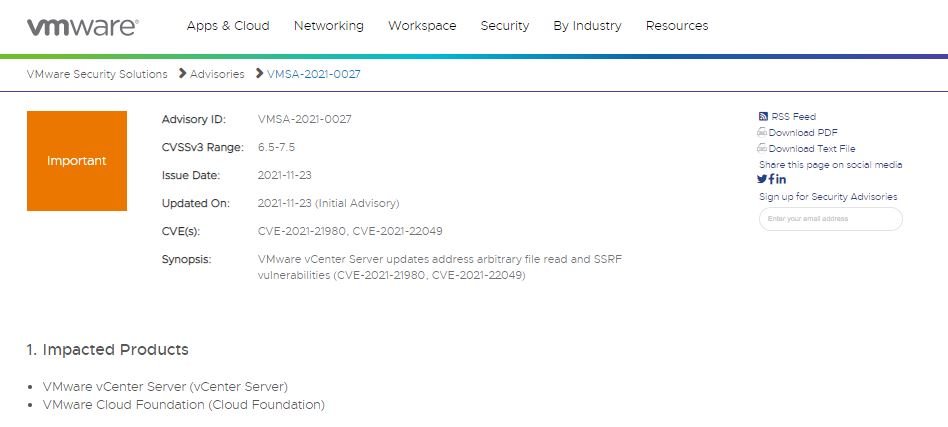Go to VMware Security Solutions breadcrumb
This screenshot has height=427, width=948.
point(97,74)
